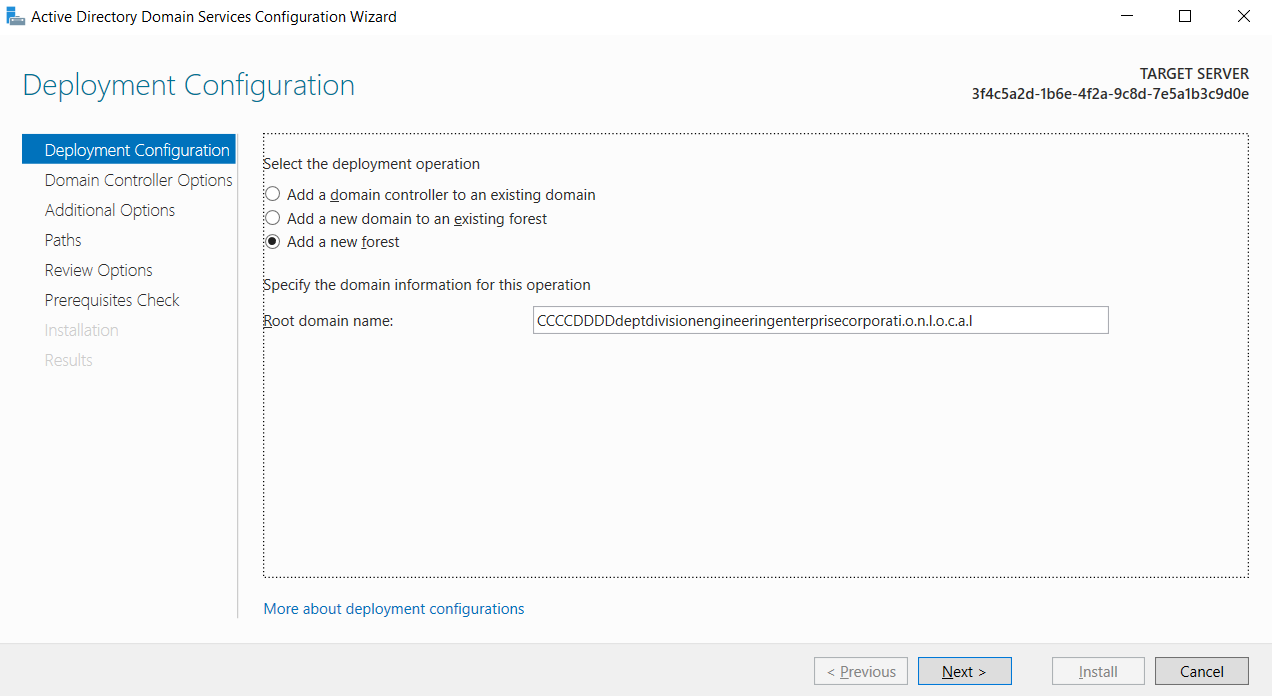Click the Root domain name input field

point(820,320)
